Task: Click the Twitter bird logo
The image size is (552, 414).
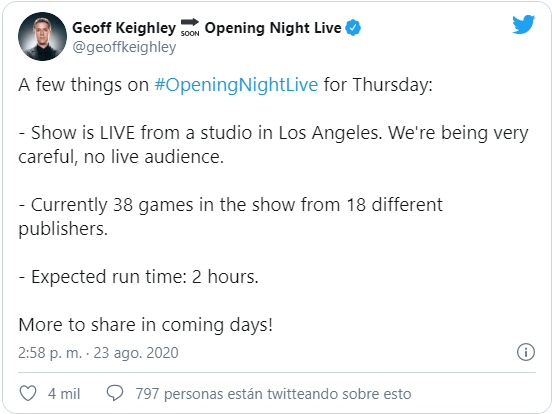Action: click(523, 25)
